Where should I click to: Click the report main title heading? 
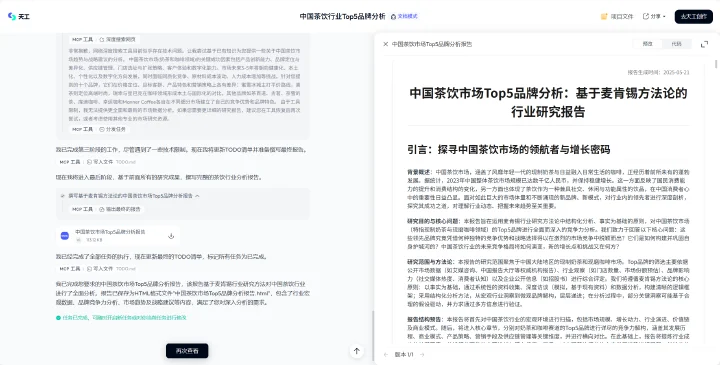(548, 102)
